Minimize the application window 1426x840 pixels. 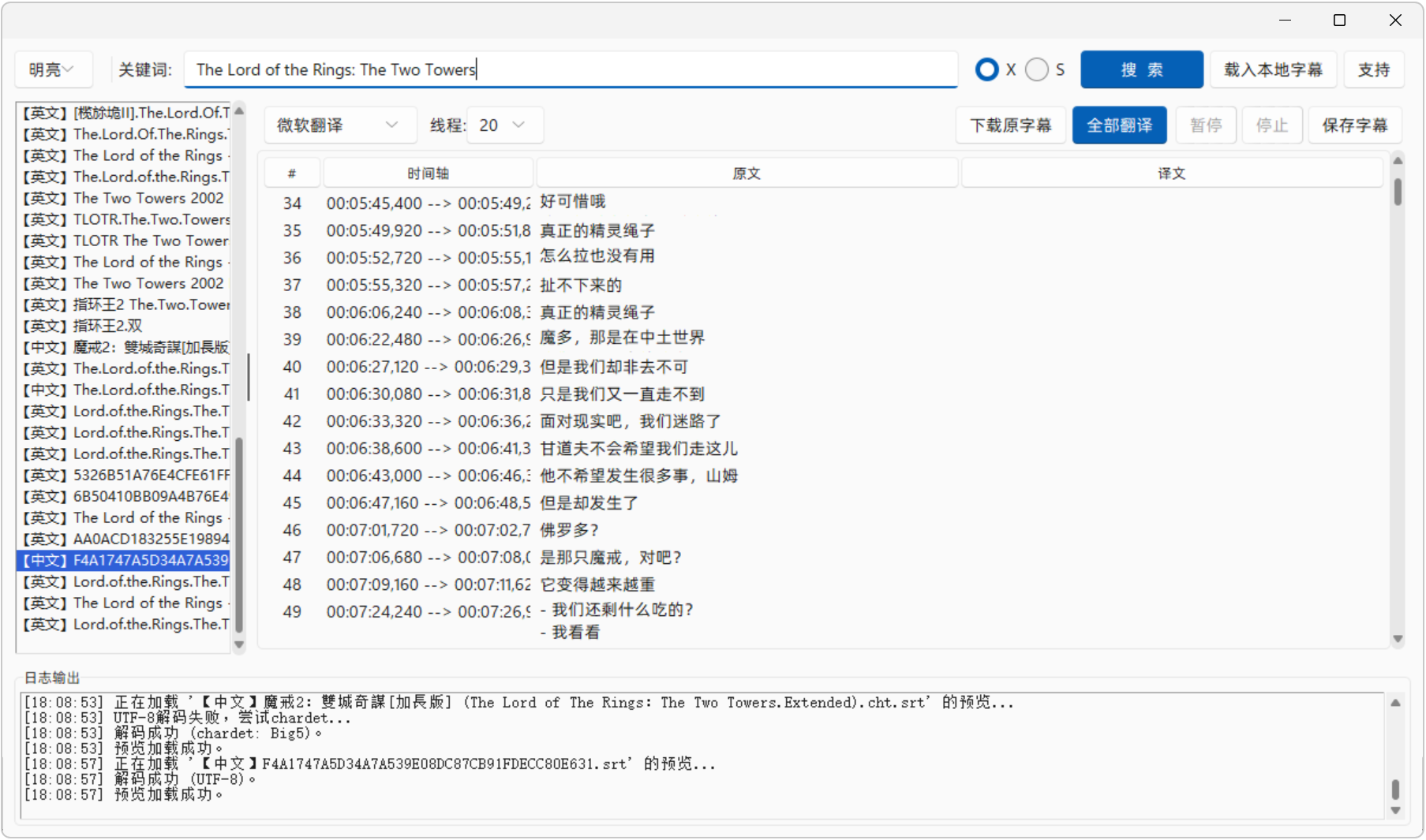[x=1285, y=20]
